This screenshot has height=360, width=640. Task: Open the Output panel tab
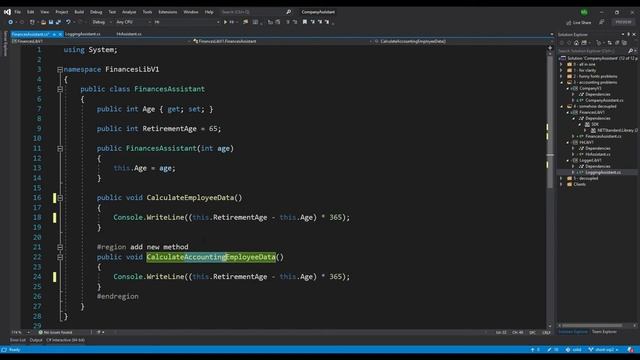click(36, 340)
